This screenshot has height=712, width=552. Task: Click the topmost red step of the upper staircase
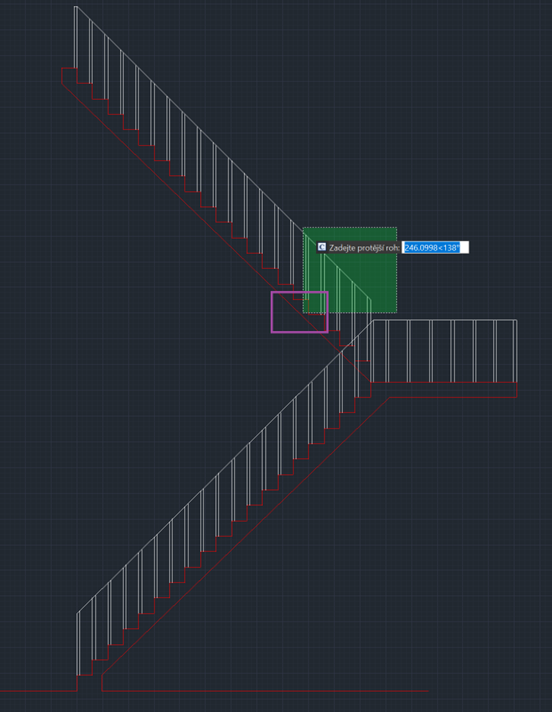point(69,68)
